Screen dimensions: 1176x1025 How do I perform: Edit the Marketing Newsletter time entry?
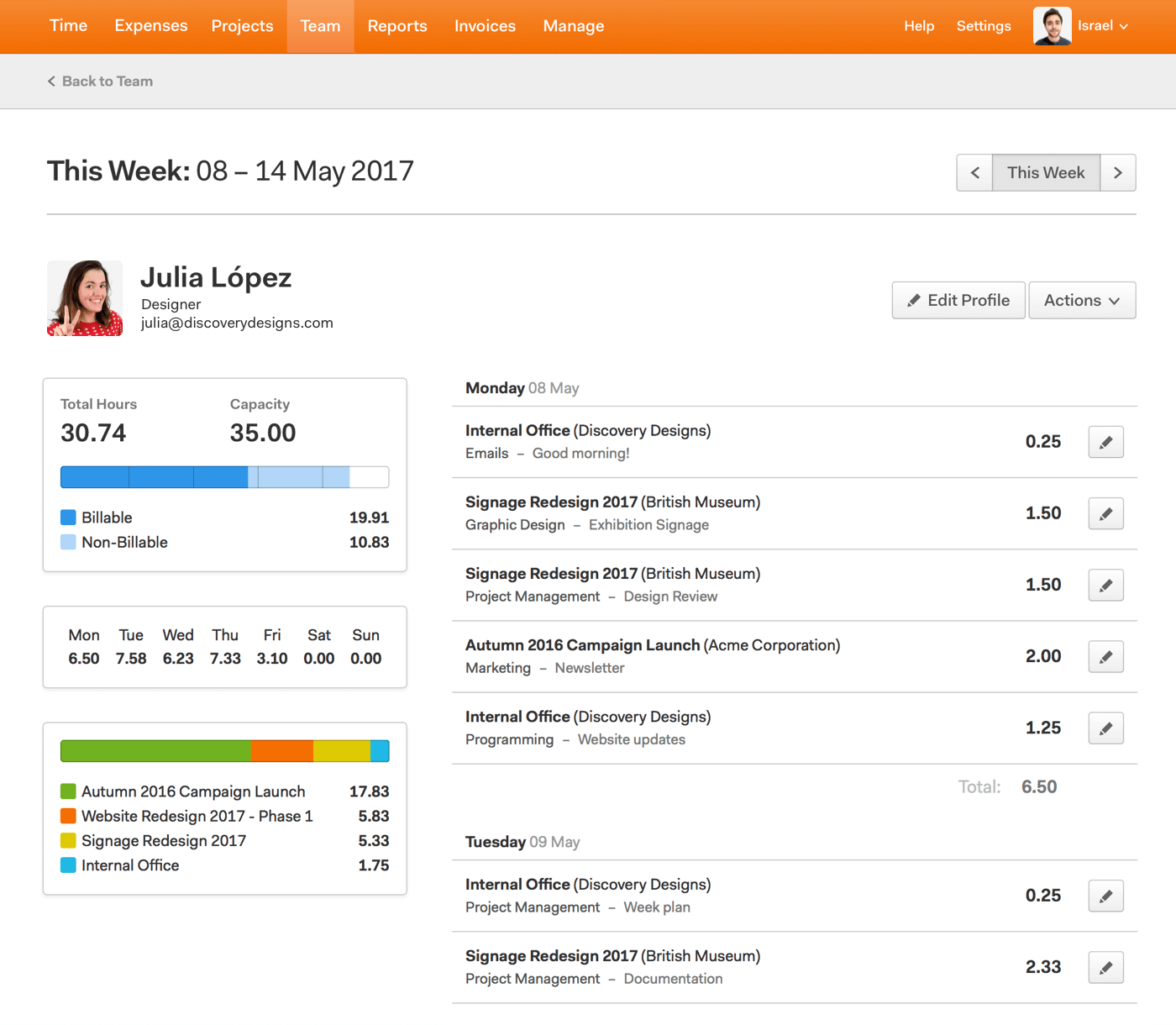(x=1105, y=656)
